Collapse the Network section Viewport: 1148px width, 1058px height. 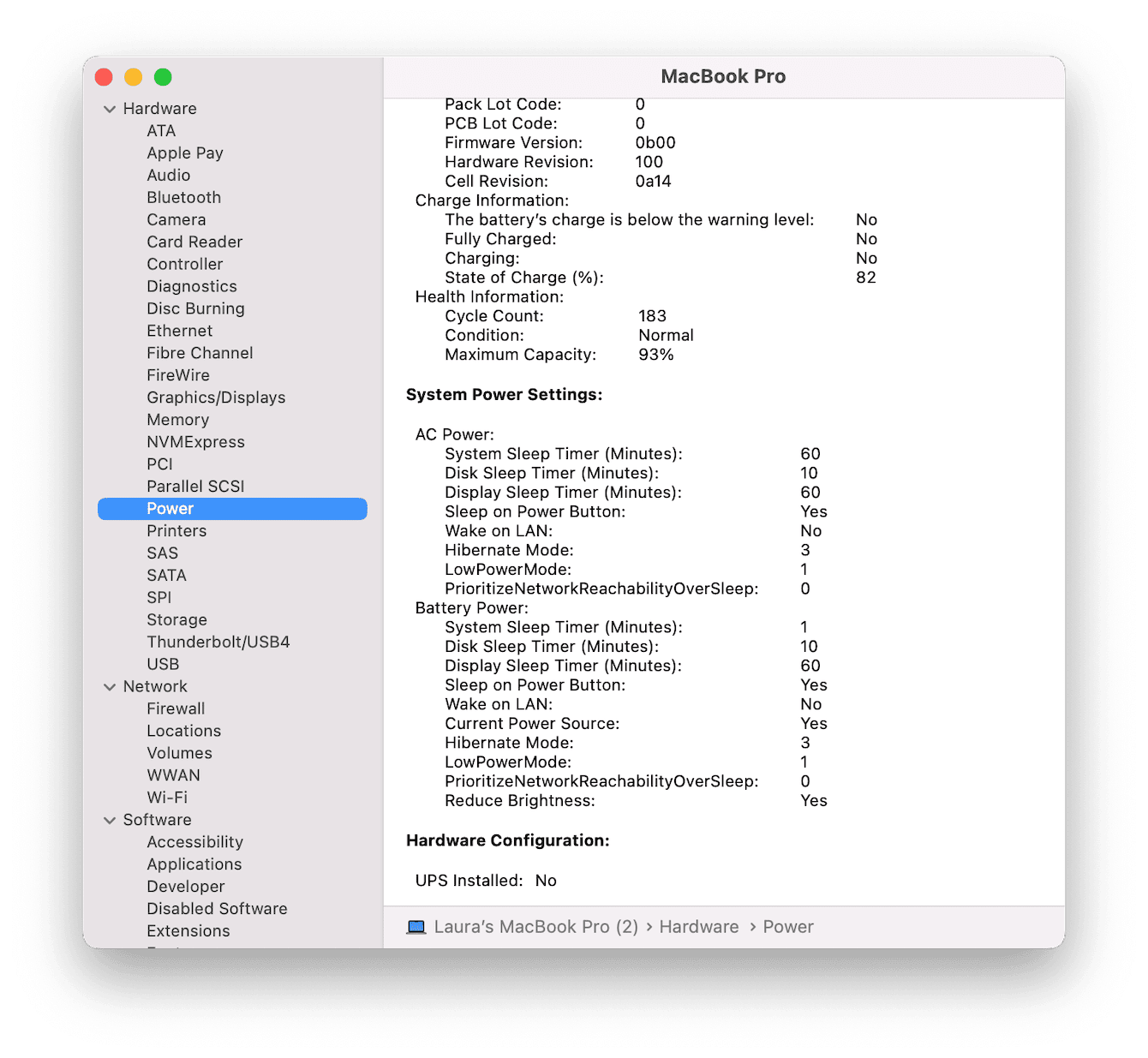pos(110,685)
